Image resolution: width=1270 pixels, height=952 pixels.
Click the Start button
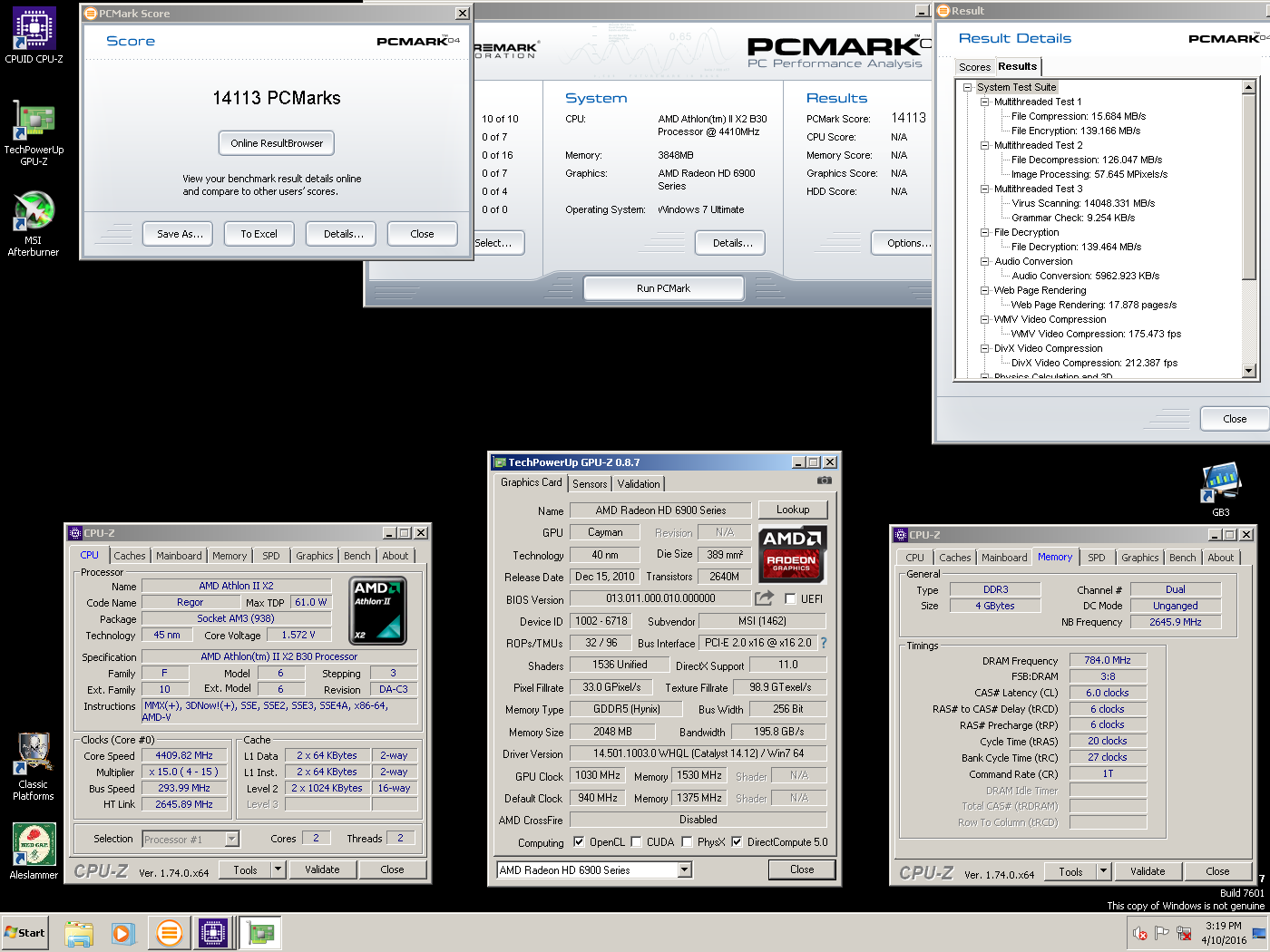[x=24, y=933]
